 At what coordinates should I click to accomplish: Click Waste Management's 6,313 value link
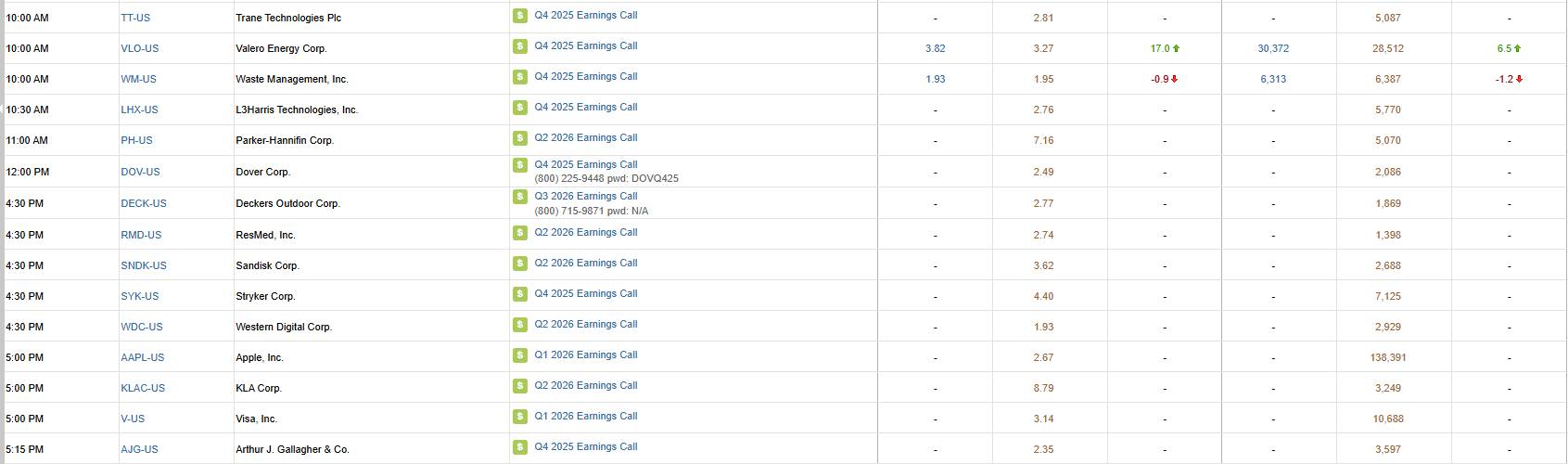1272,79
